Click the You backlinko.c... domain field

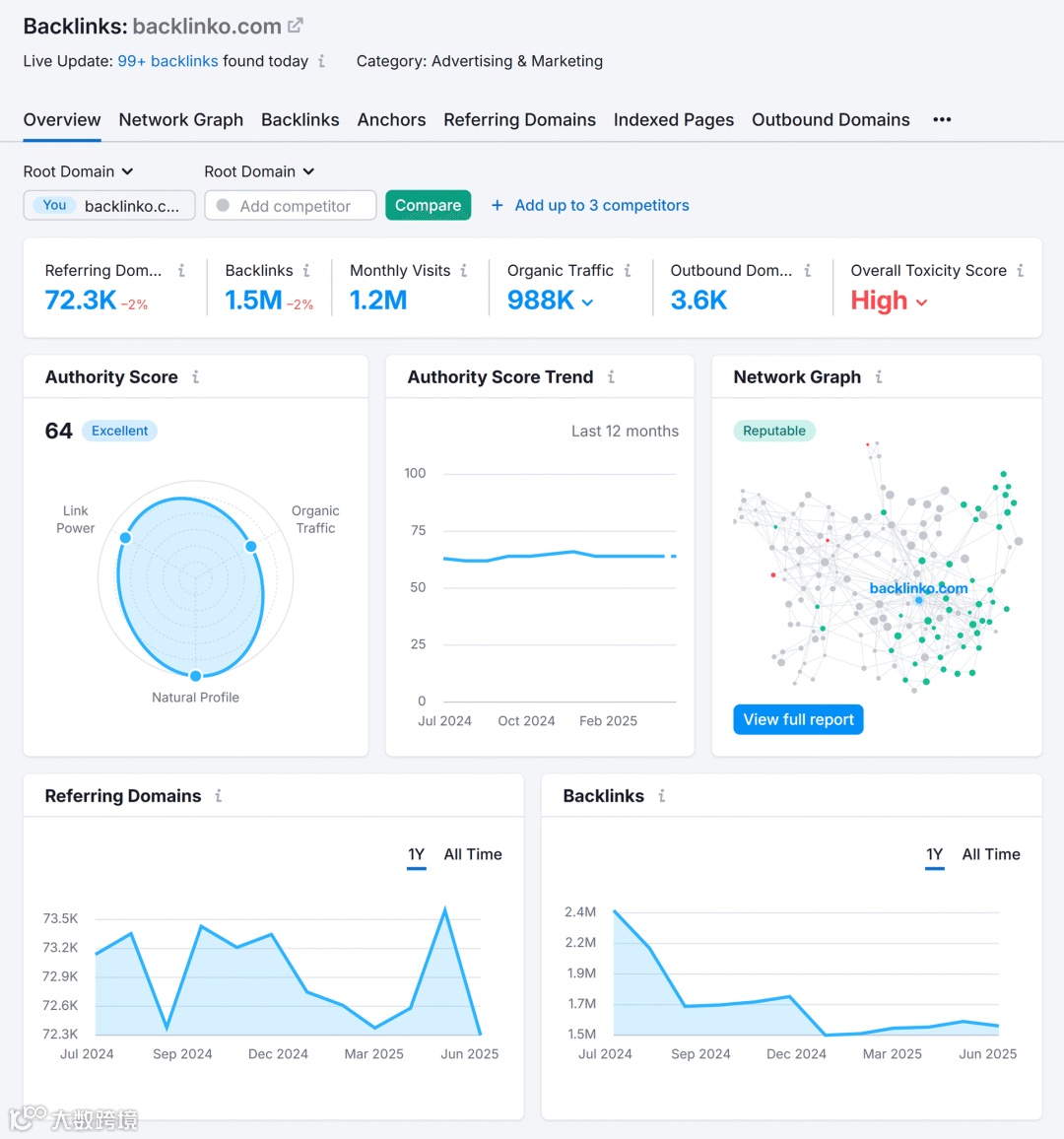109,206
